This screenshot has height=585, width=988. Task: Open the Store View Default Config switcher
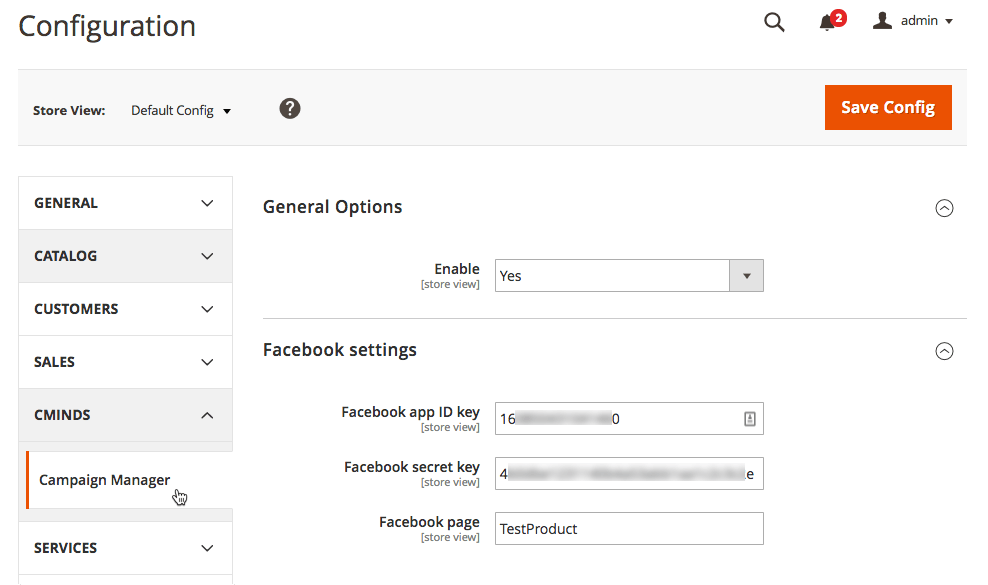(x=181, y=111)
